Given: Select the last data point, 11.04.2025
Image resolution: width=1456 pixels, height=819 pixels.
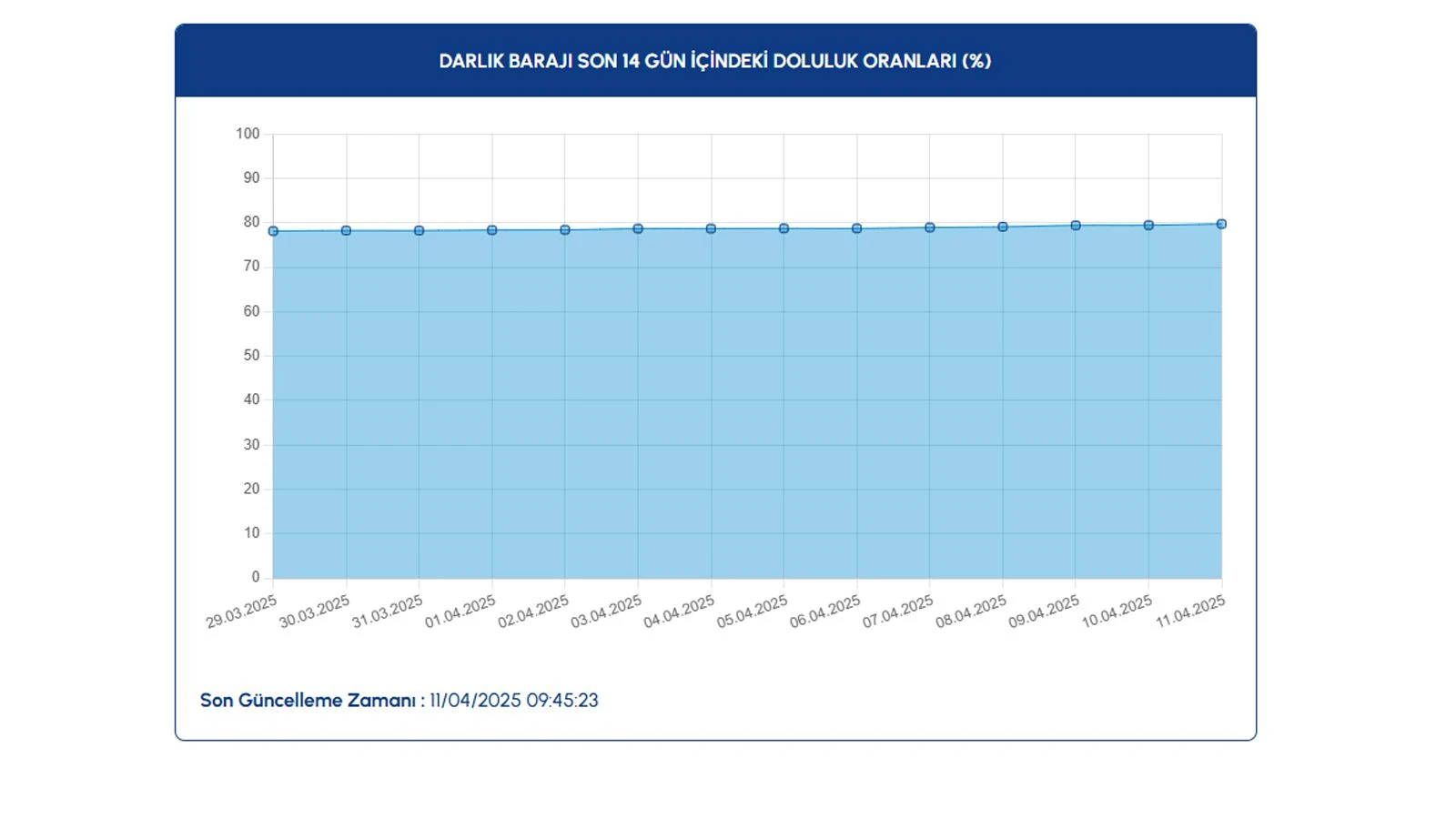Looking at the screenshot, I should click(1221, 224).
